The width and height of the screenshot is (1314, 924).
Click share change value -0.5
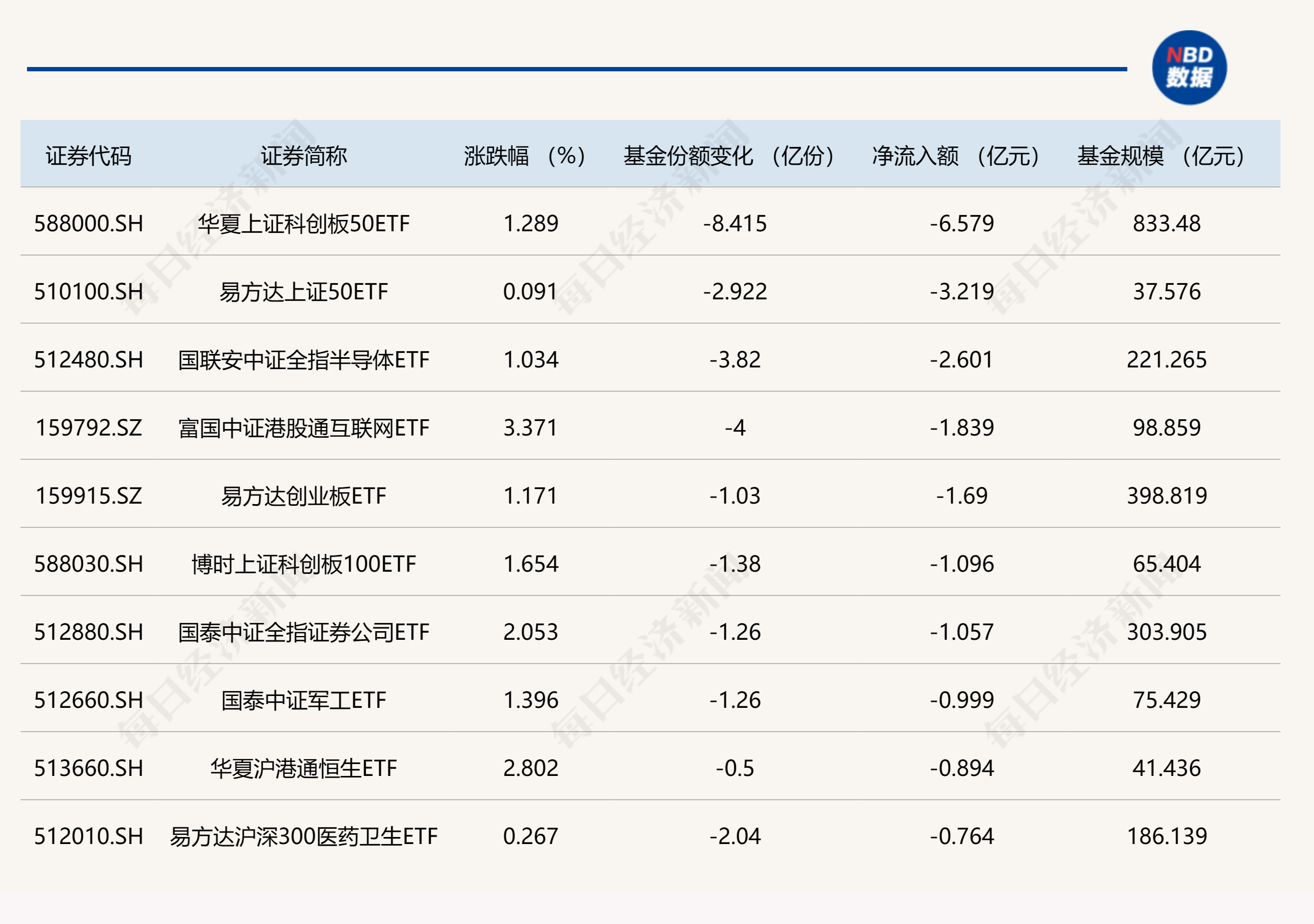(x=735, y=768)
